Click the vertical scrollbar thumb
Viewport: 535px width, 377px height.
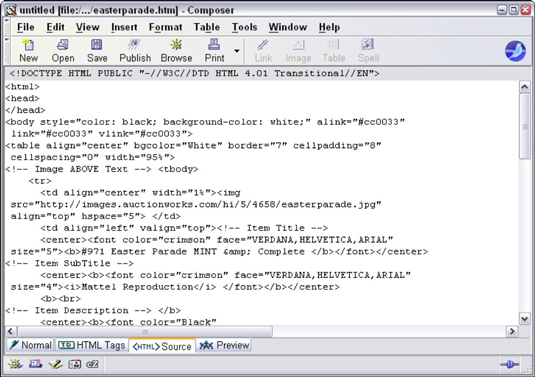pyautogui.click(x=524, y=126)
